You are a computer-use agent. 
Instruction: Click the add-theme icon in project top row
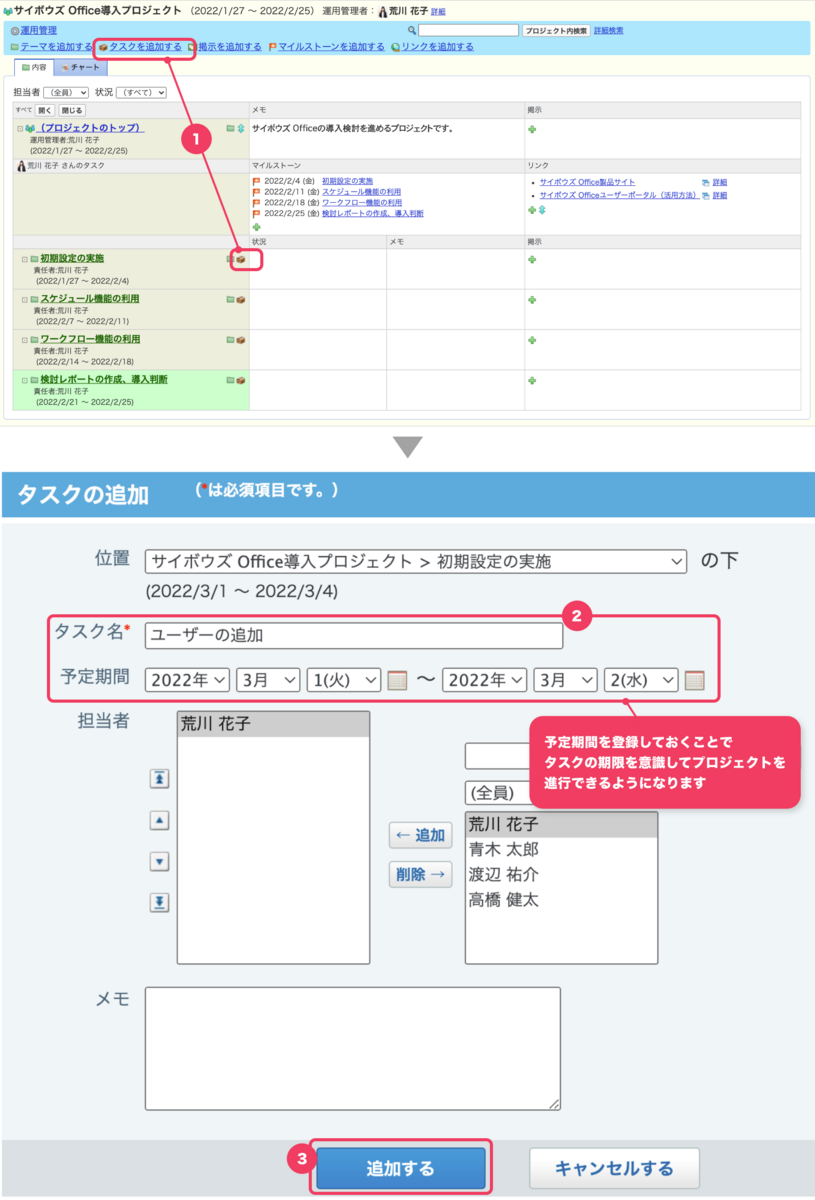pyautogui.click(x=231, y=129)
